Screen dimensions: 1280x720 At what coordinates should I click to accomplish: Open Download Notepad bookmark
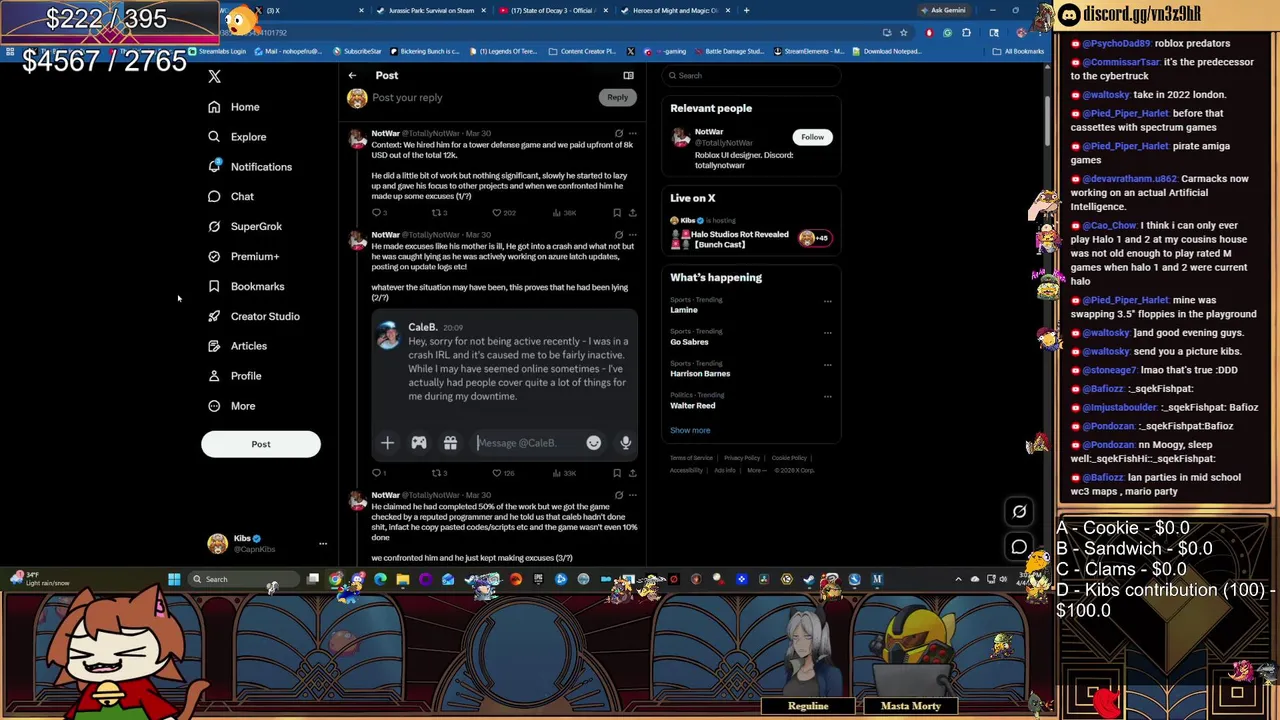click(x=886, y=51)
